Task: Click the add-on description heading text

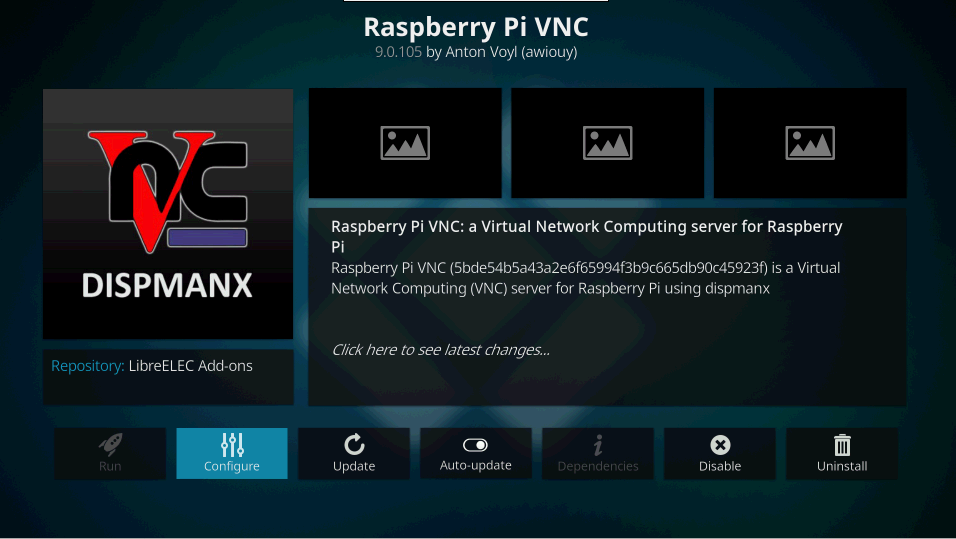Action: 587,237
